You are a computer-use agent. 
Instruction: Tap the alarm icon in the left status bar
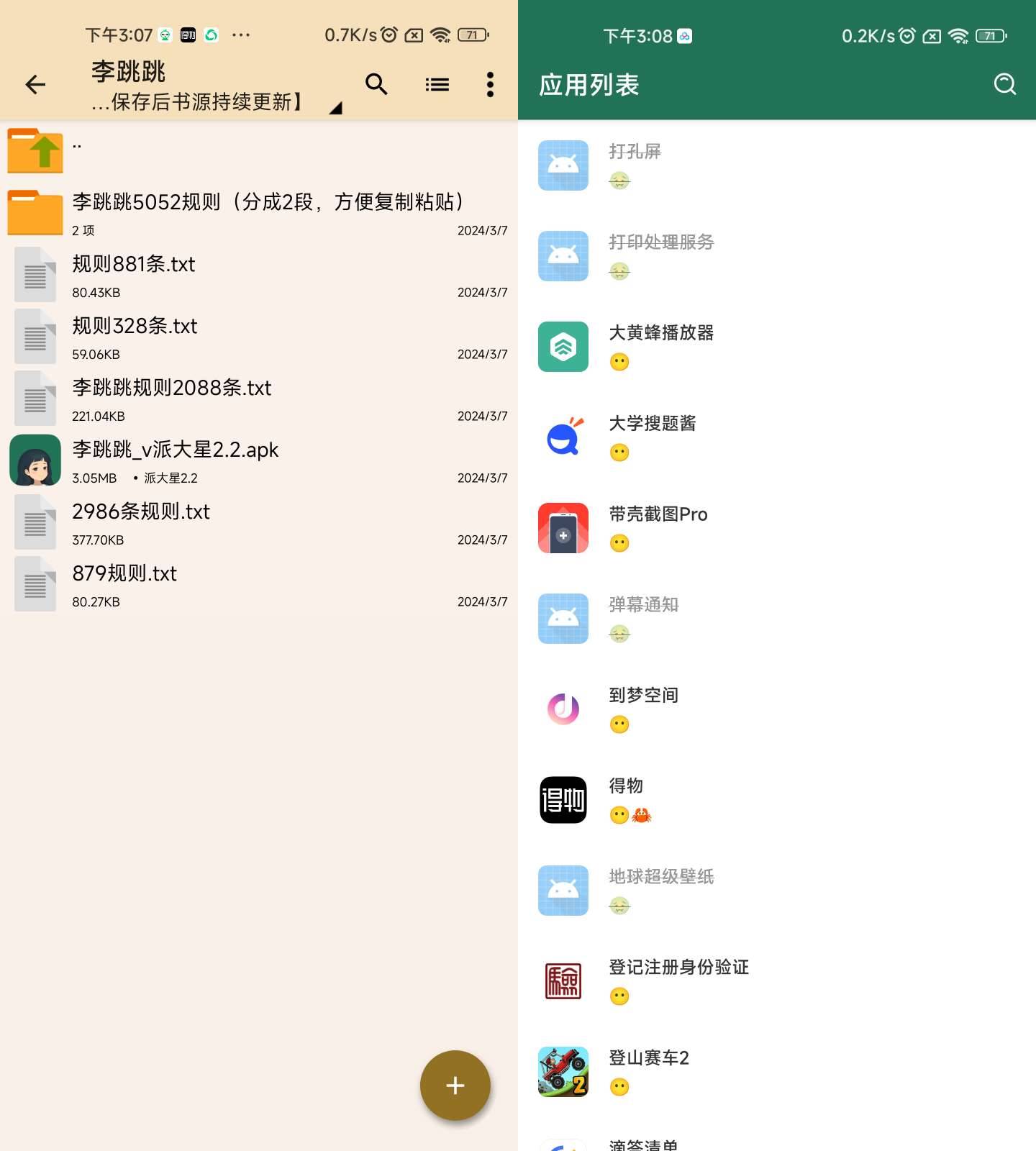389,35
